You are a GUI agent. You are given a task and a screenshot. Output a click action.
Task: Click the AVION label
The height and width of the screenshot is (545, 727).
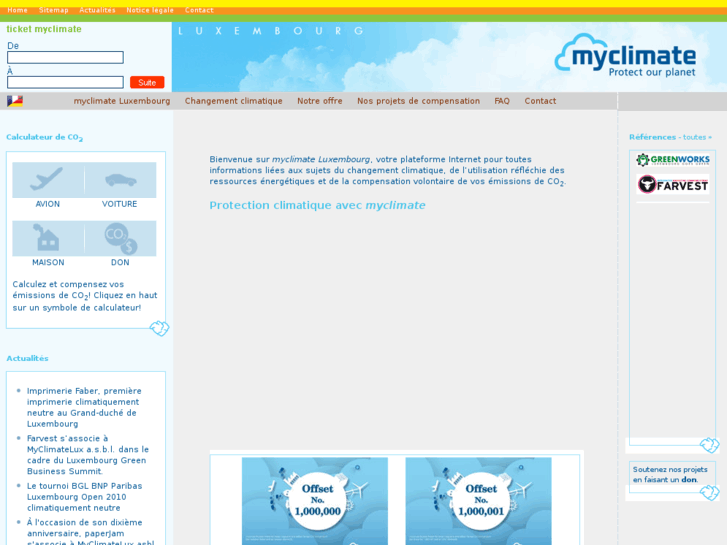[x=48, y=204]
